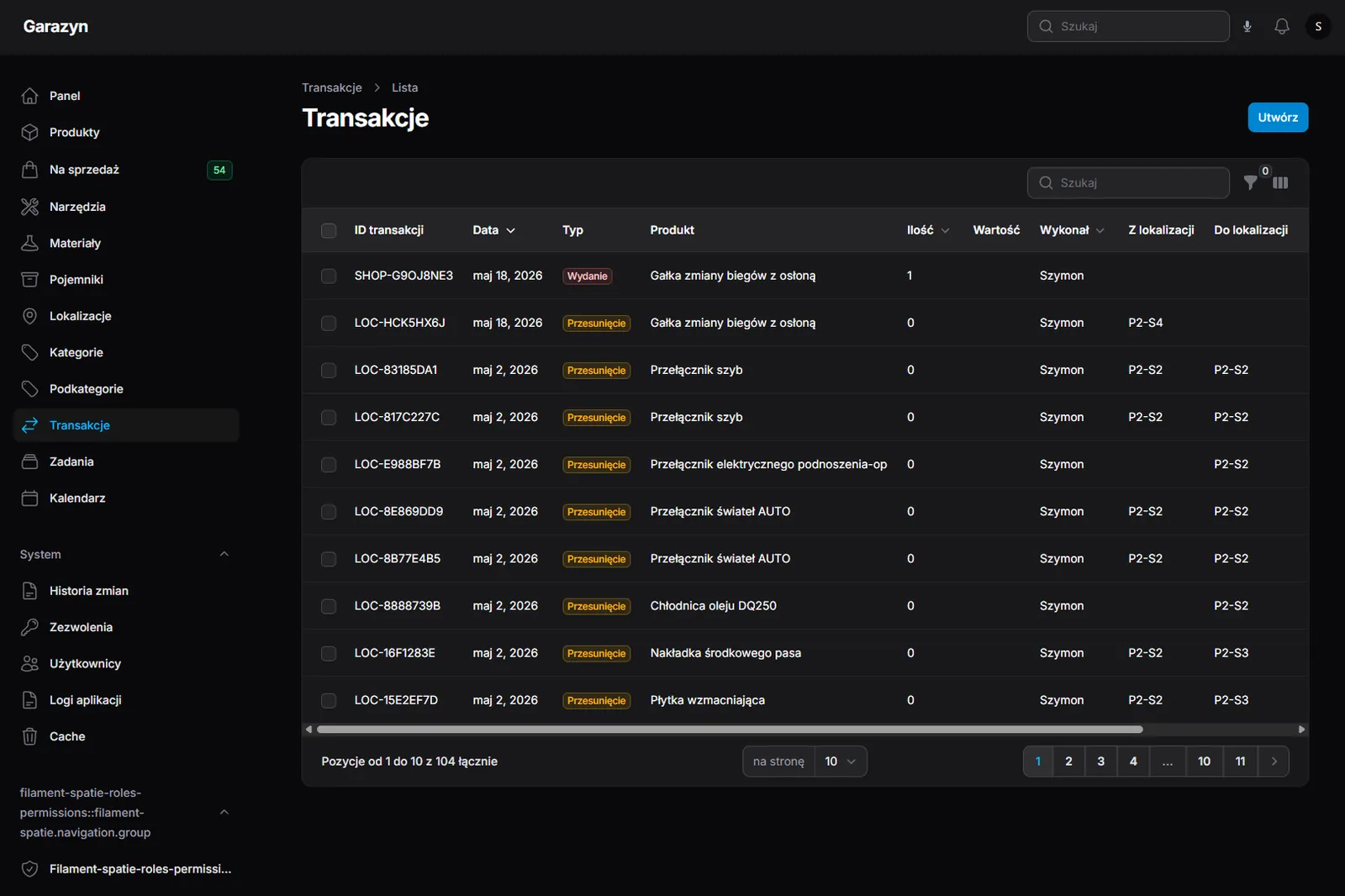
Task: Click the Kategorie tag icon
Action: [x=29, y=352]
